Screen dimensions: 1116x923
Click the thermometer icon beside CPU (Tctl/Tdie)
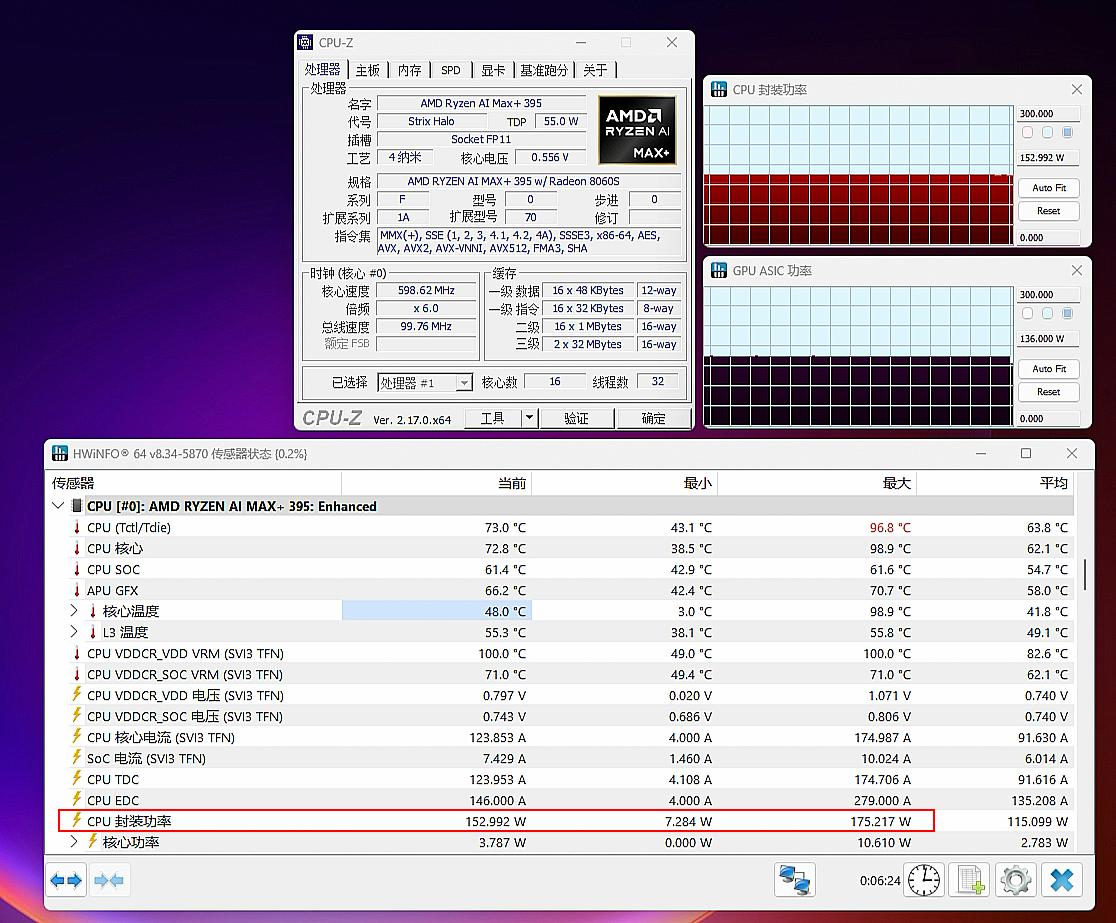(x=78, y=528)
